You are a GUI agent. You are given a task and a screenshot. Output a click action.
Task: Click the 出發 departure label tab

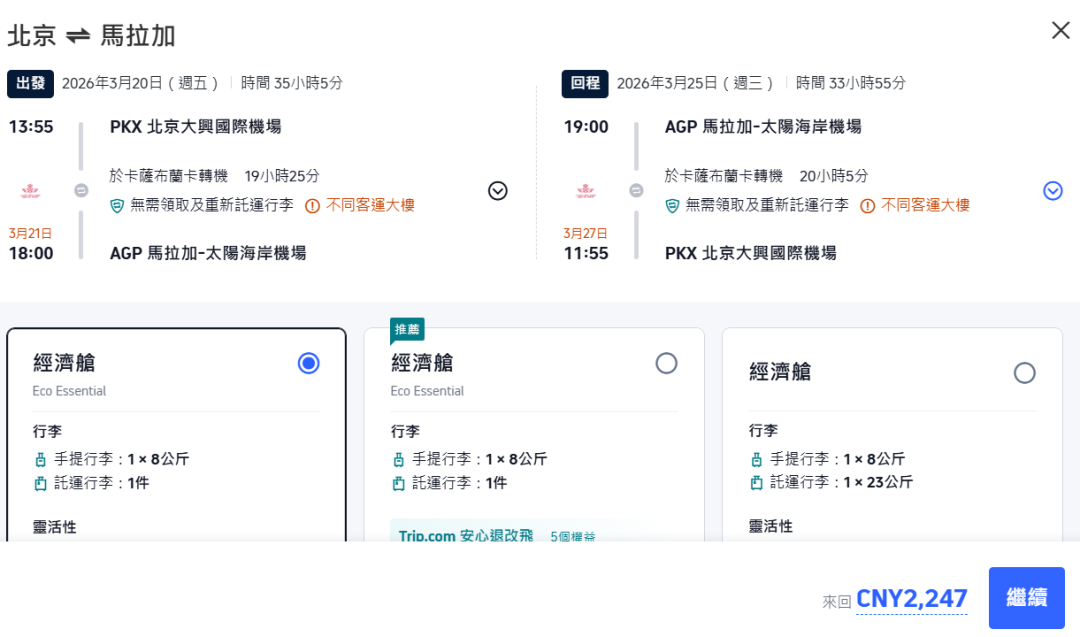(x=30, y=83)
